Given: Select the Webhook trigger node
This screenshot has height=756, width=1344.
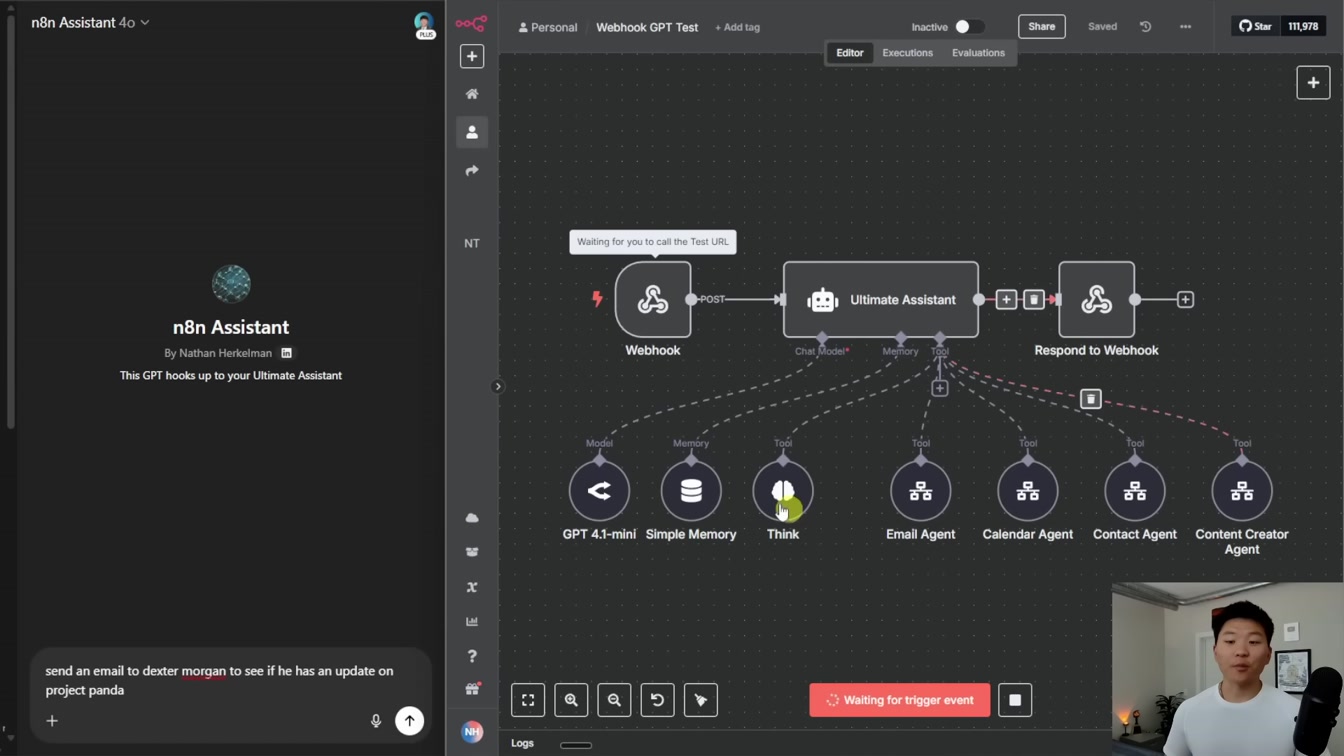Looking at the screenshot, I should coord(653,299).
